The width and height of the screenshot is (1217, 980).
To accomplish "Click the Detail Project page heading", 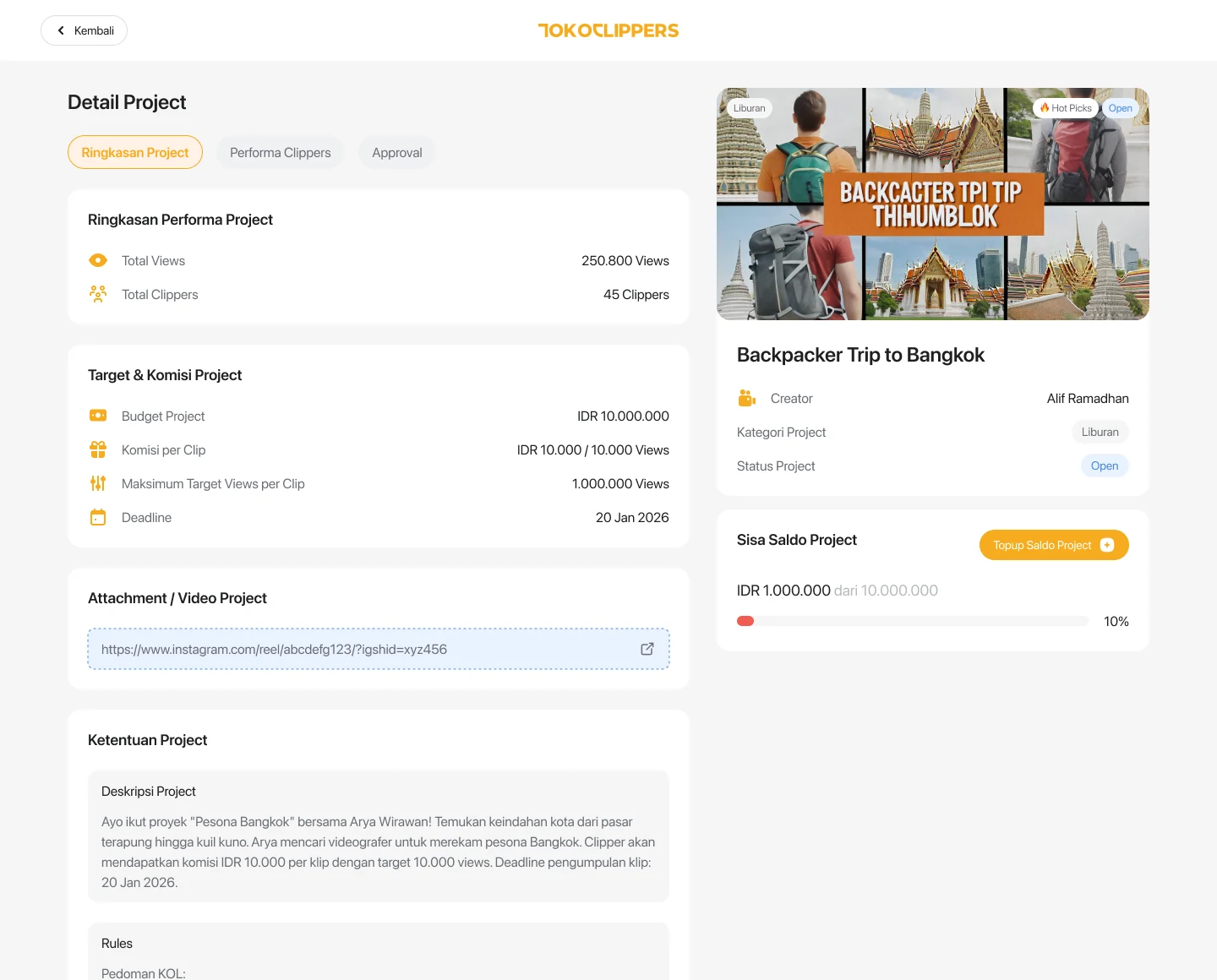I will click(x=127, y=102).
